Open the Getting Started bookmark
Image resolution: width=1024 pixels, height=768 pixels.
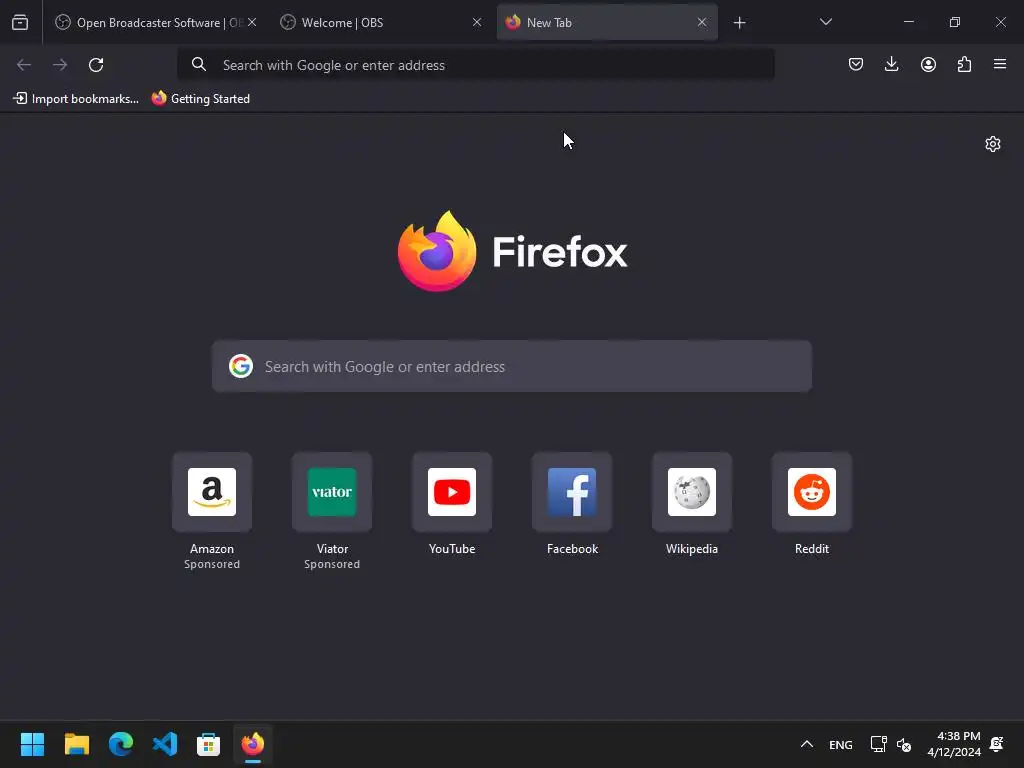point(200,99)
